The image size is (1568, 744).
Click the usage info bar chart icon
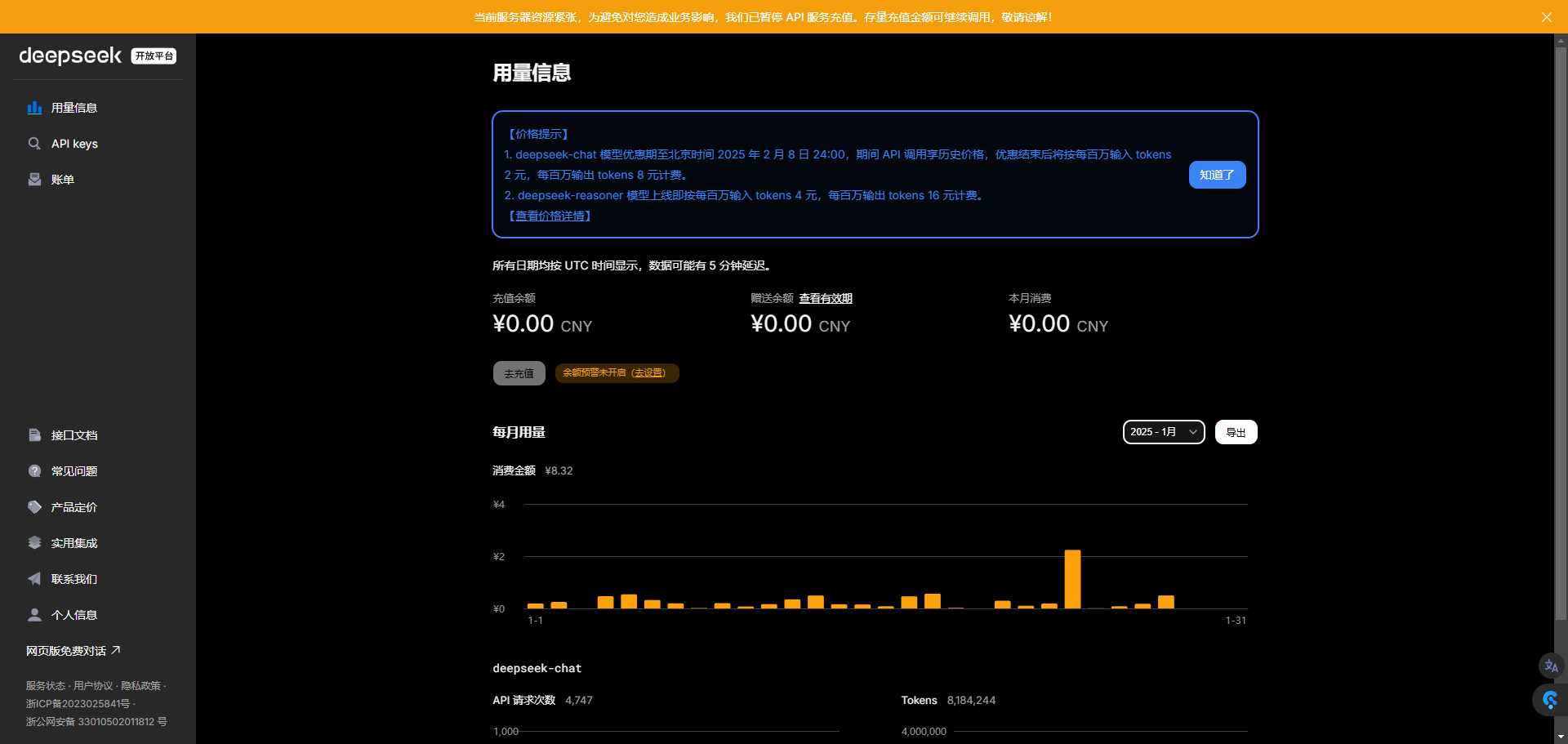point(34,108)
